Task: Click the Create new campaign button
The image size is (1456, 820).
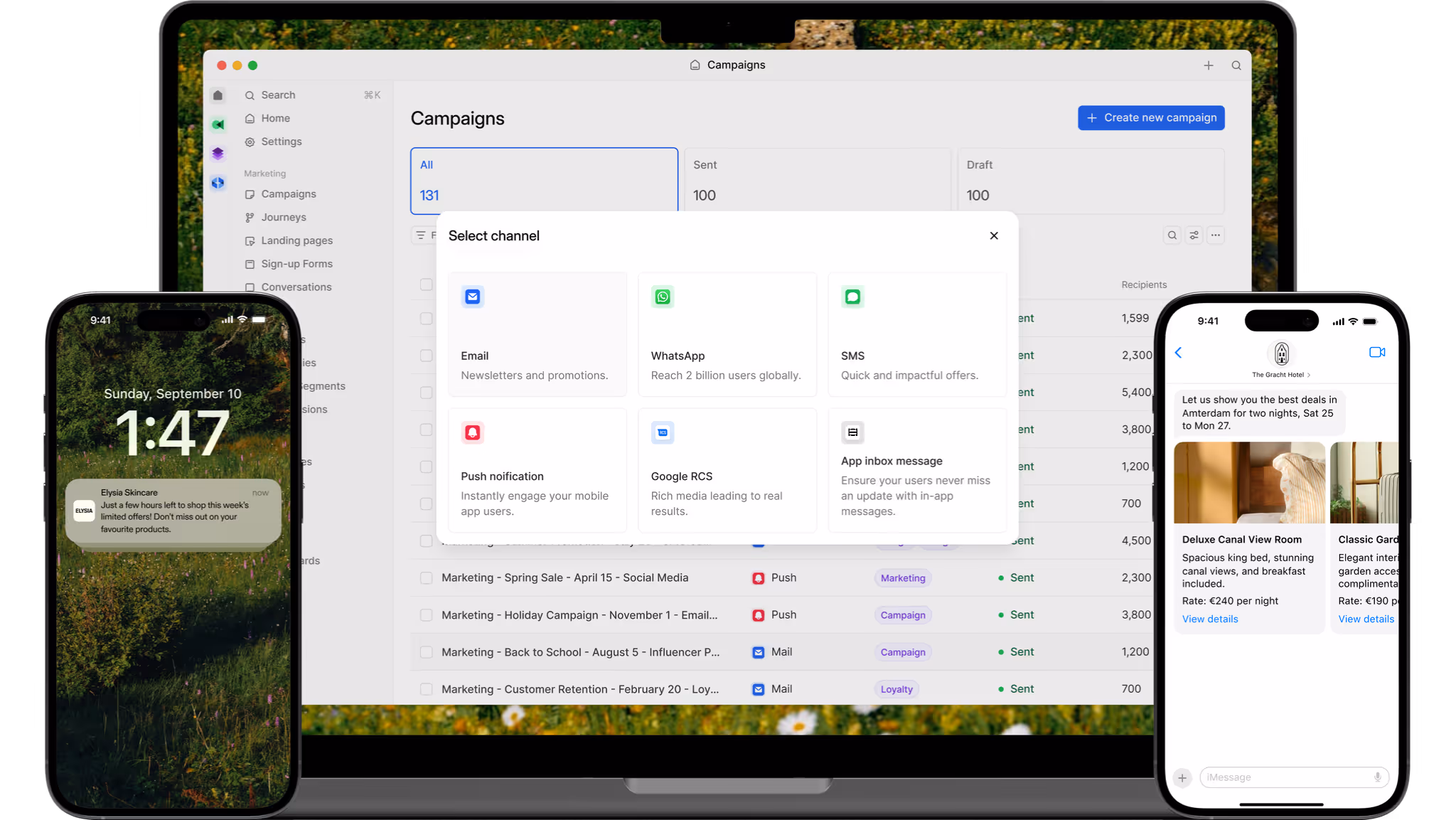Action: click(x=1150, y=117)
